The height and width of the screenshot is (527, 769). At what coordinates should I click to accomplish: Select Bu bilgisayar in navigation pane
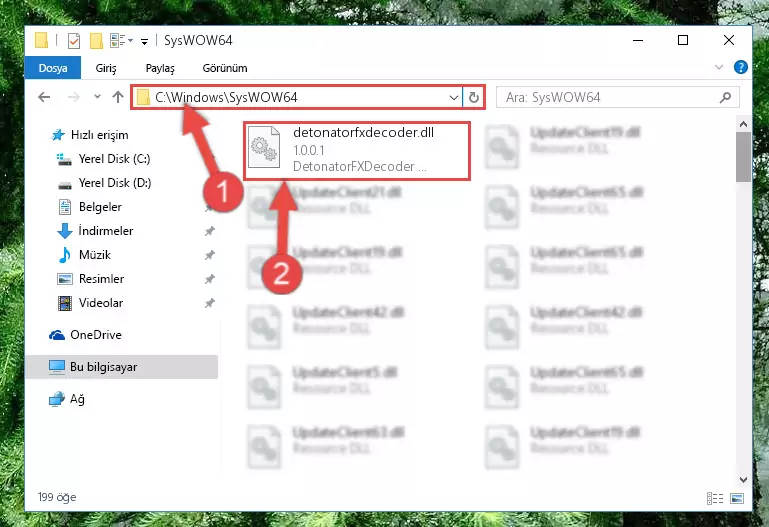coord(122,367)
